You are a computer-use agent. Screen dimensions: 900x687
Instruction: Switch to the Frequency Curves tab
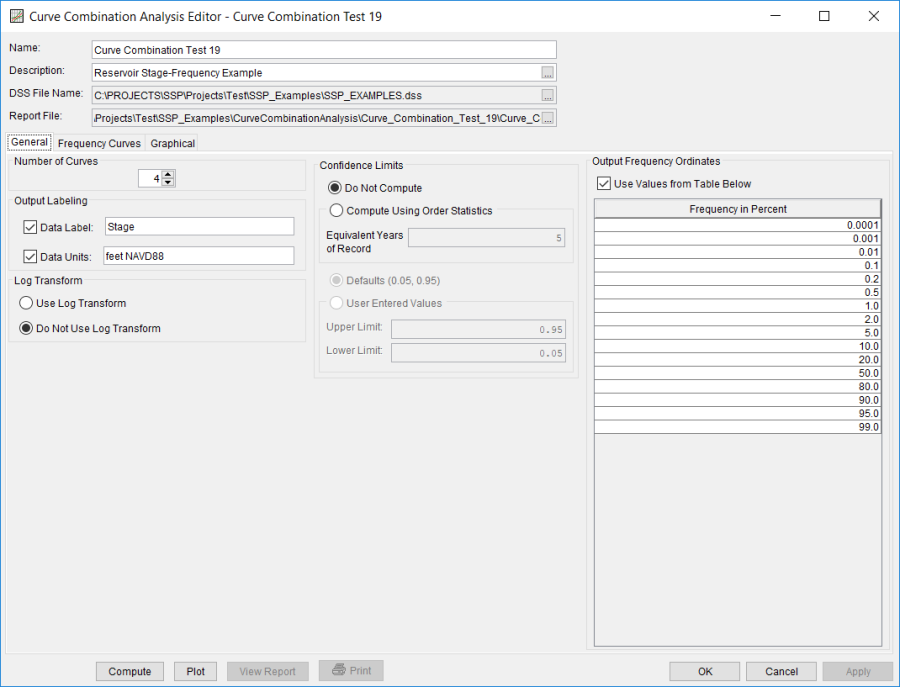[98, 143]
